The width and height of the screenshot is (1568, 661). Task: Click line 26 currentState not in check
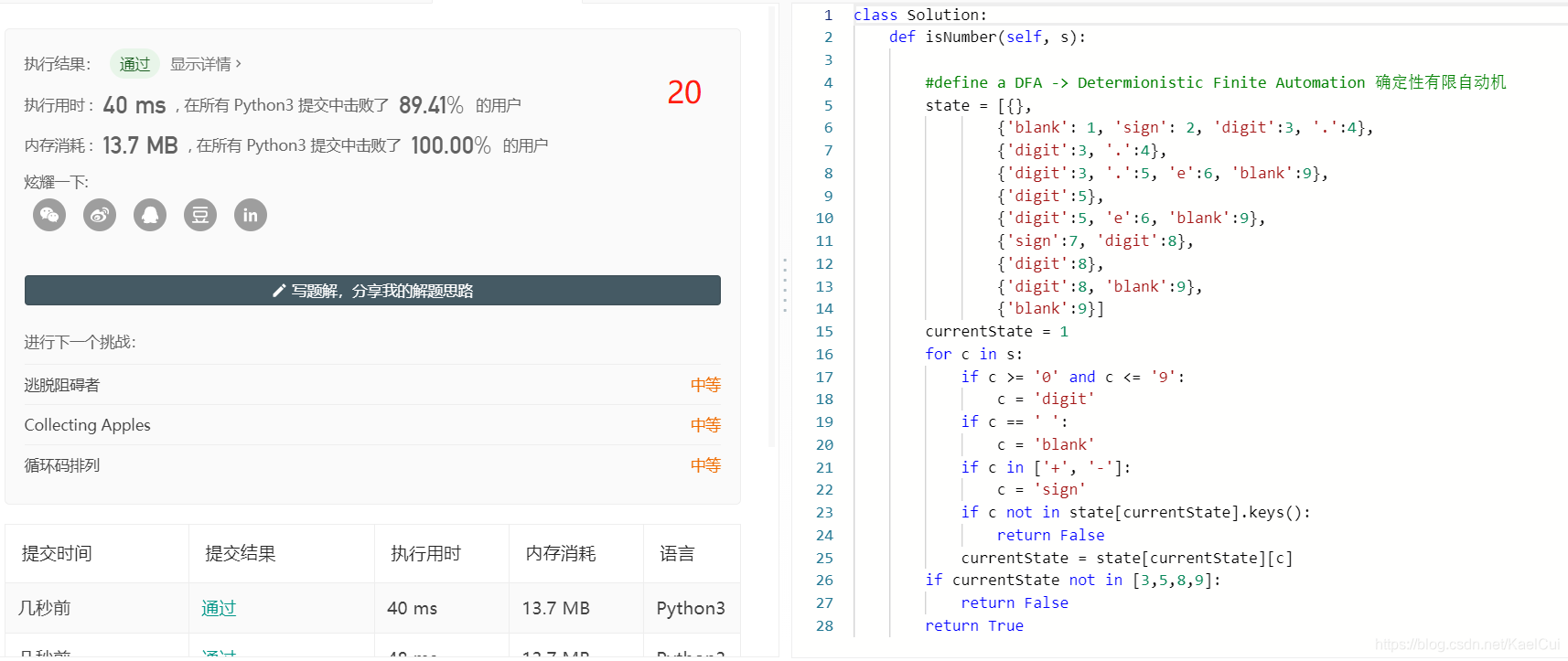[x=1073, y=580]
